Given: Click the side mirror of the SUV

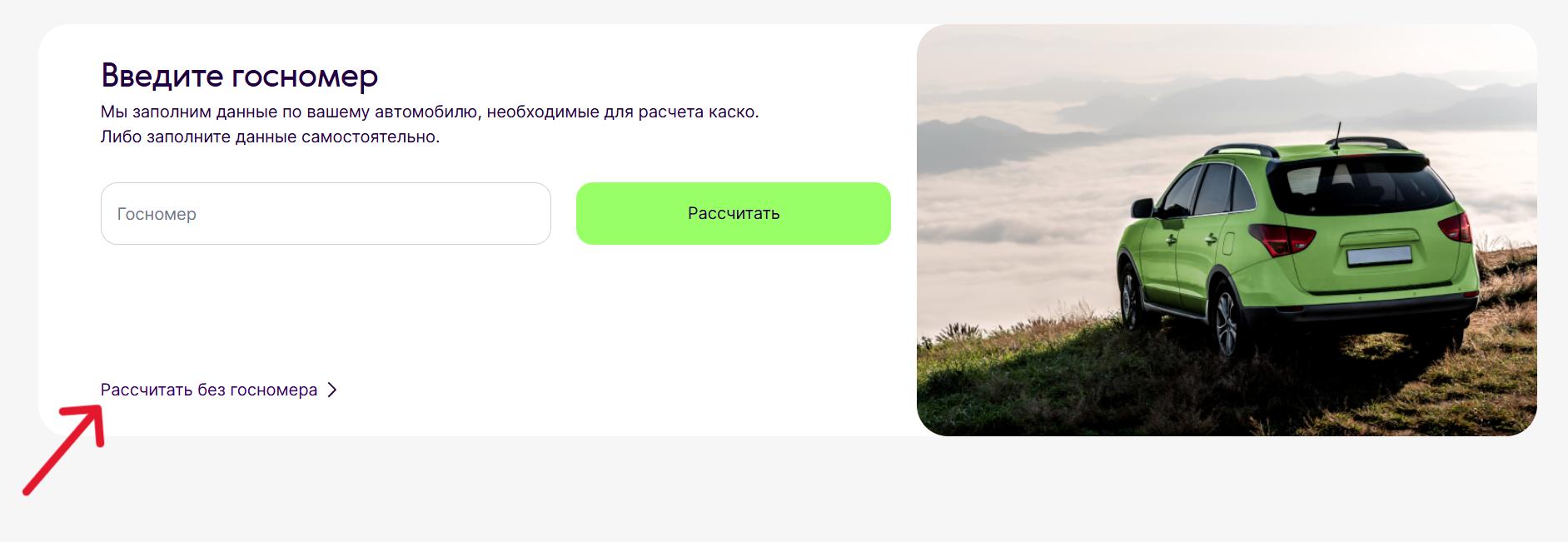Looking at the screenshot, I should [1142, 206].
